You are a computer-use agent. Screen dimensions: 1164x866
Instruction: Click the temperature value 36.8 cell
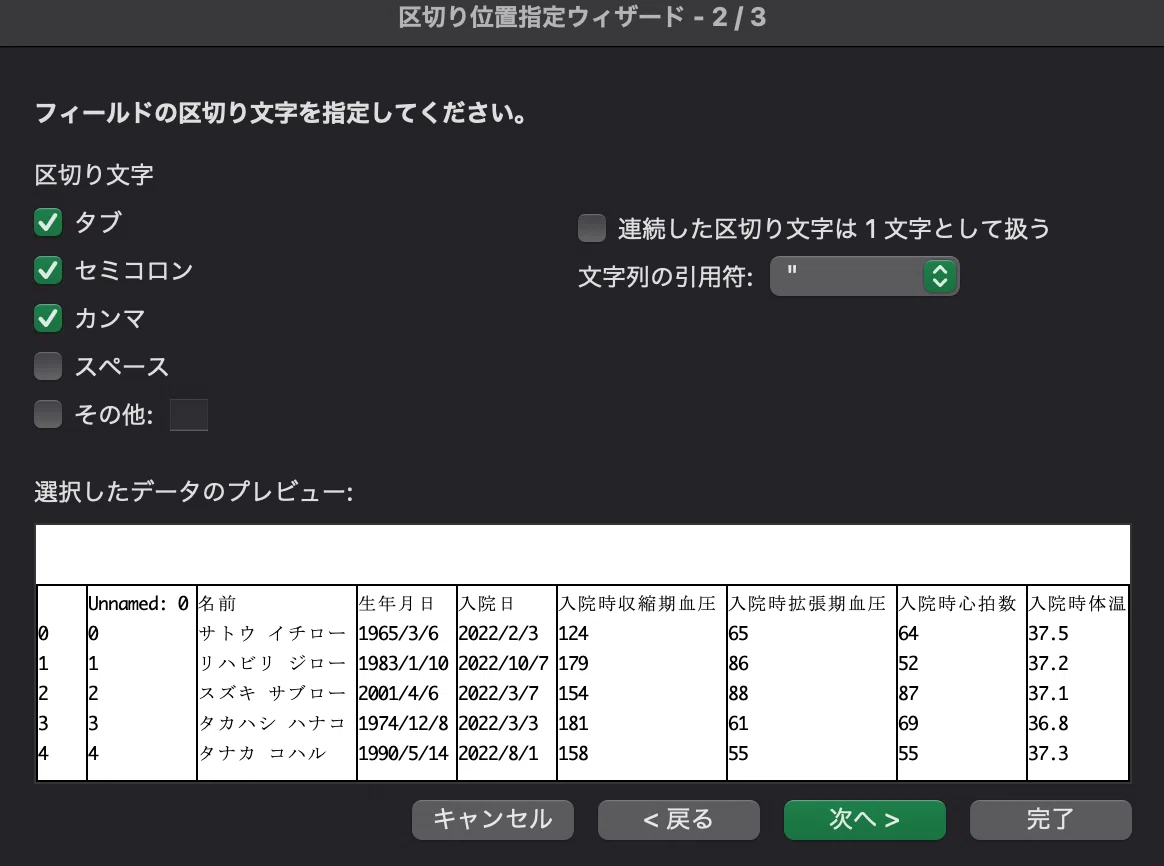tap(1048, 723)
